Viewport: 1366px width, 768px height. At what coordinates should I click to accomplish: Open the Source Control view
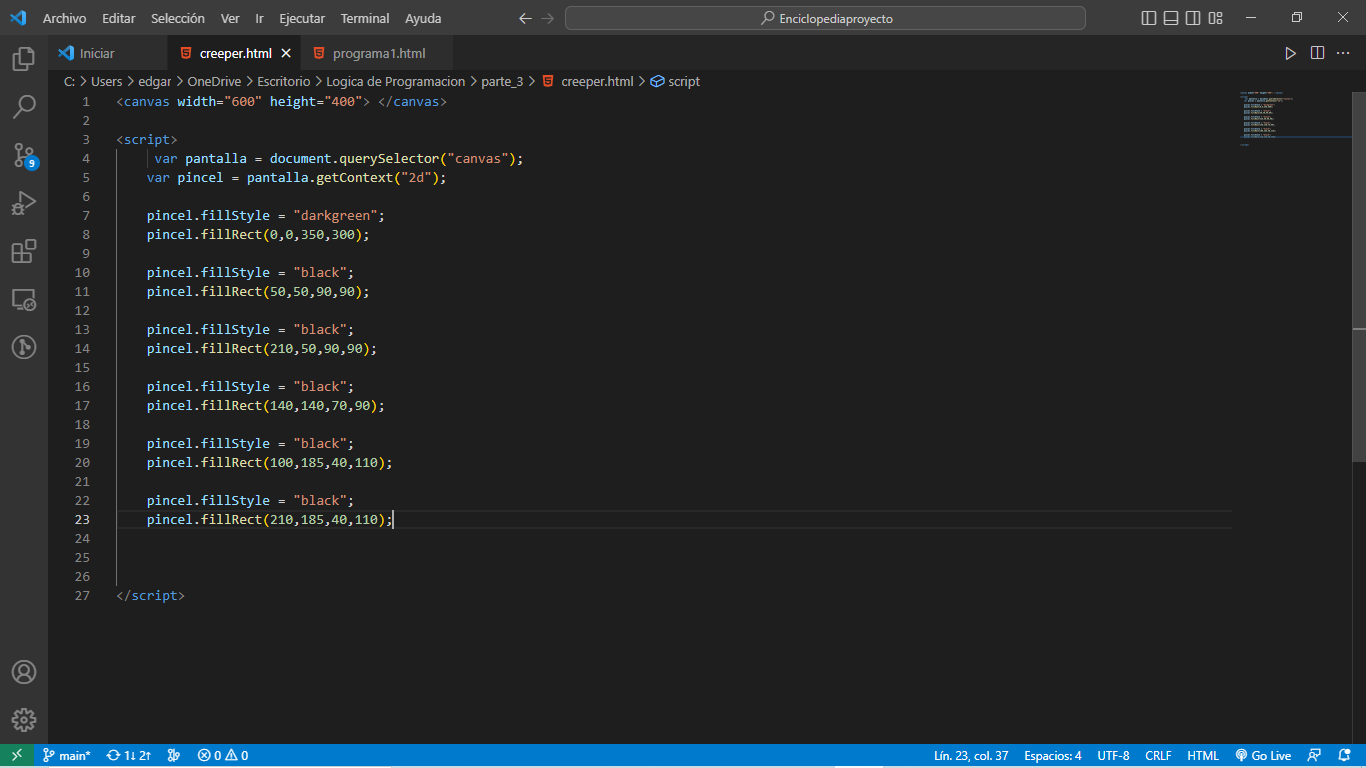coord(24,154)
